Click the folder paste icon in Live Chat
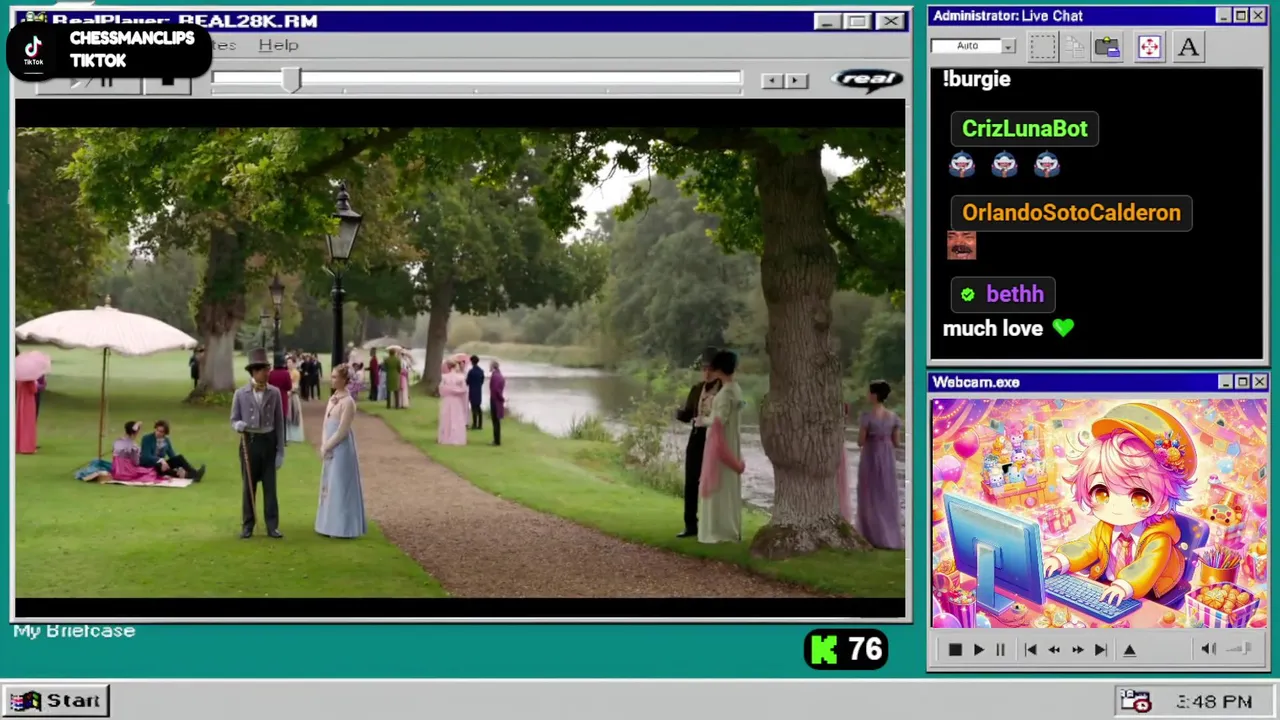1280x720 pixels. [1107, 47]
